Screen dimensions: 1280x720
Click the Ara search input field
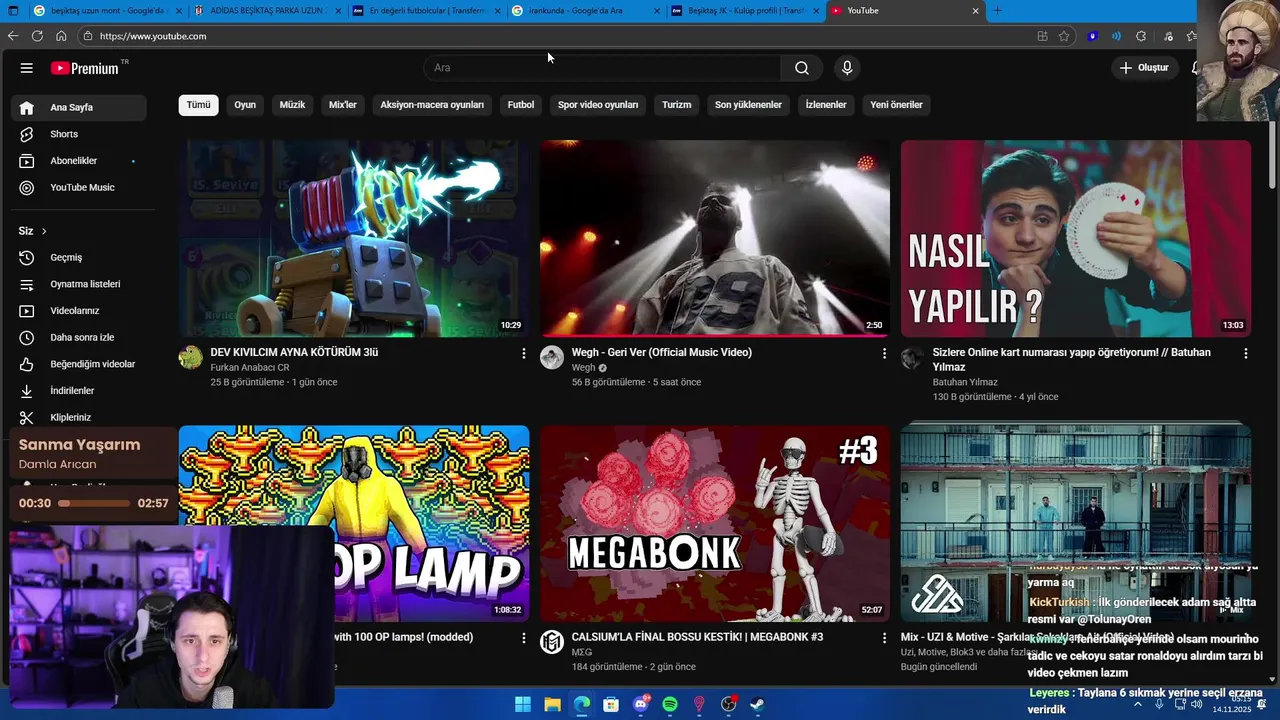[602, 68]
